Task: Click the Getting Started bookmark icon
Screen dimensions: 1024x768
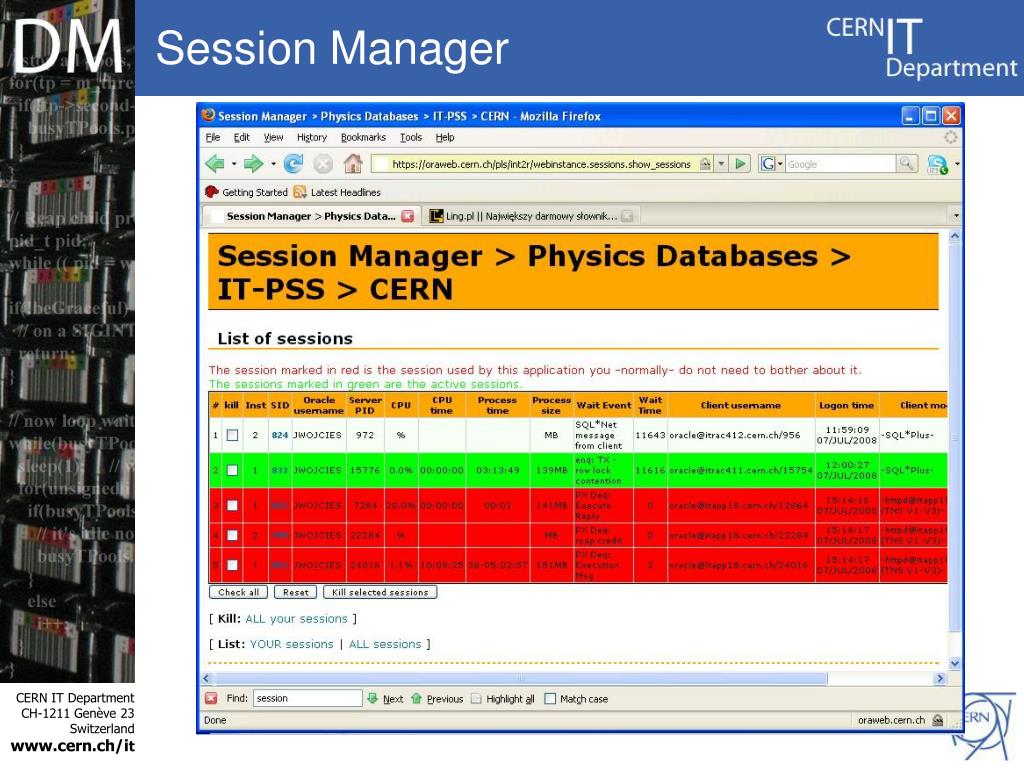Action: pos(211,192)
